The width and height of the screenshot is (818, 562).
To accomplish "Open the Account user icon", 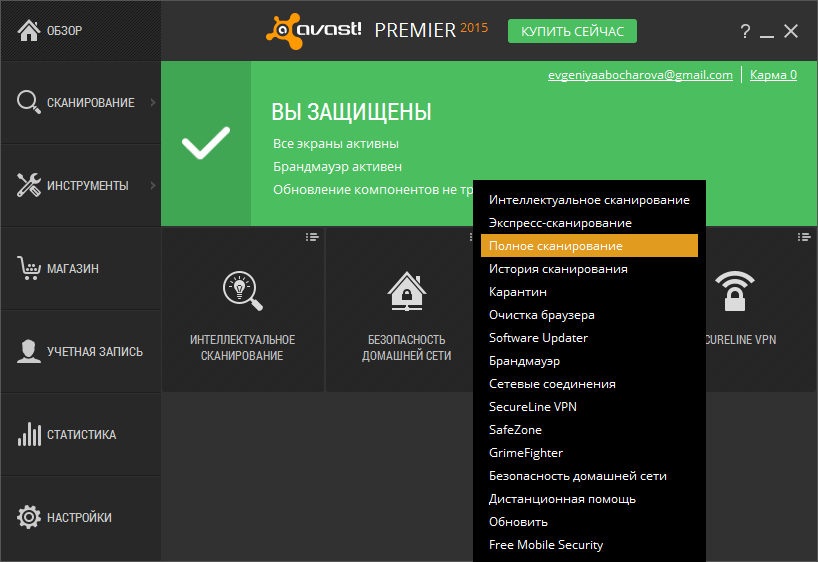I will click(29, 351).
